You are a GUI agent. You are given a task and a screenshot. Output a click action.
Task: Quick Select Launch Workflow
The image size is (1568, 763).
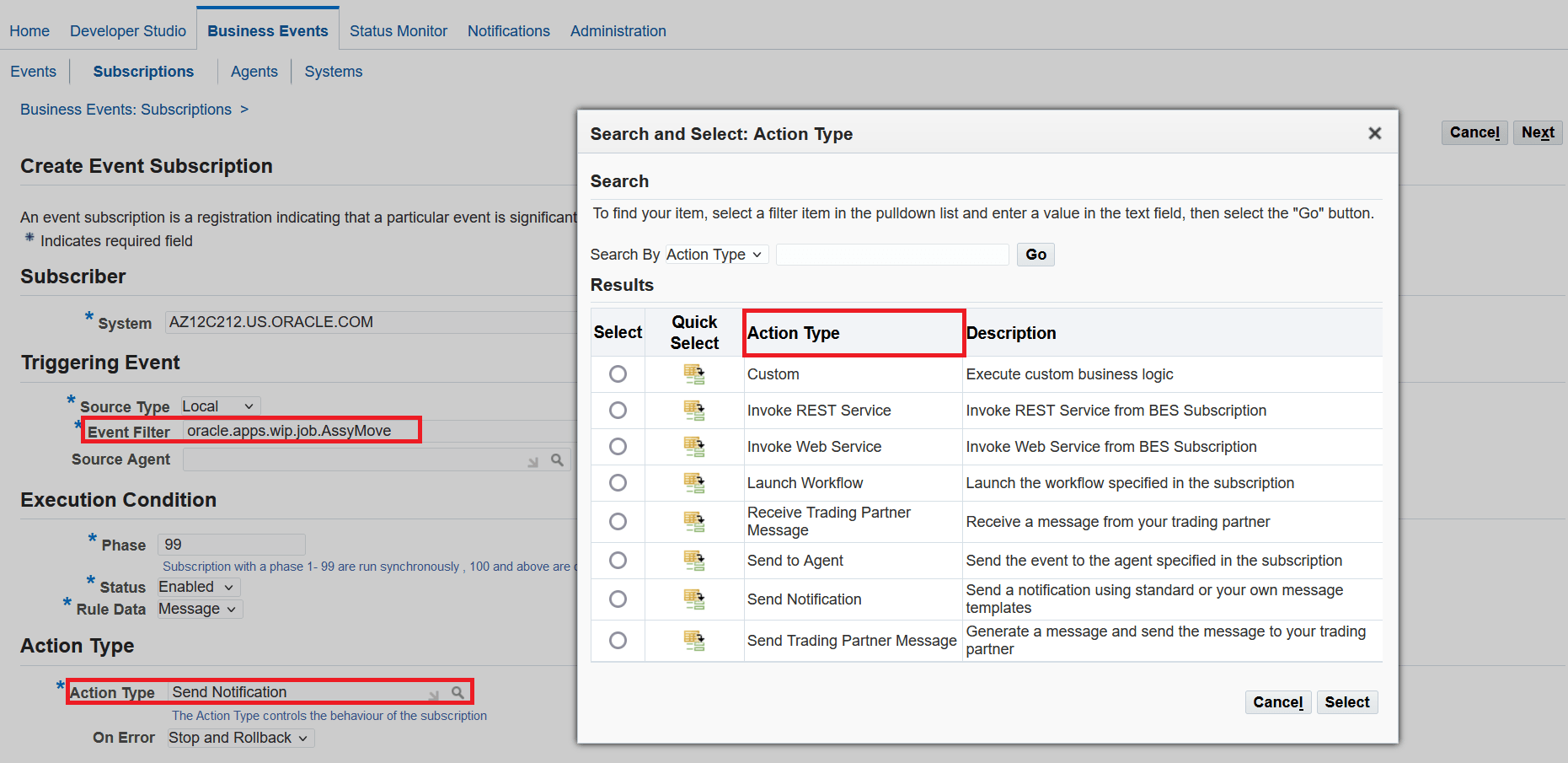tap(694, 482)
